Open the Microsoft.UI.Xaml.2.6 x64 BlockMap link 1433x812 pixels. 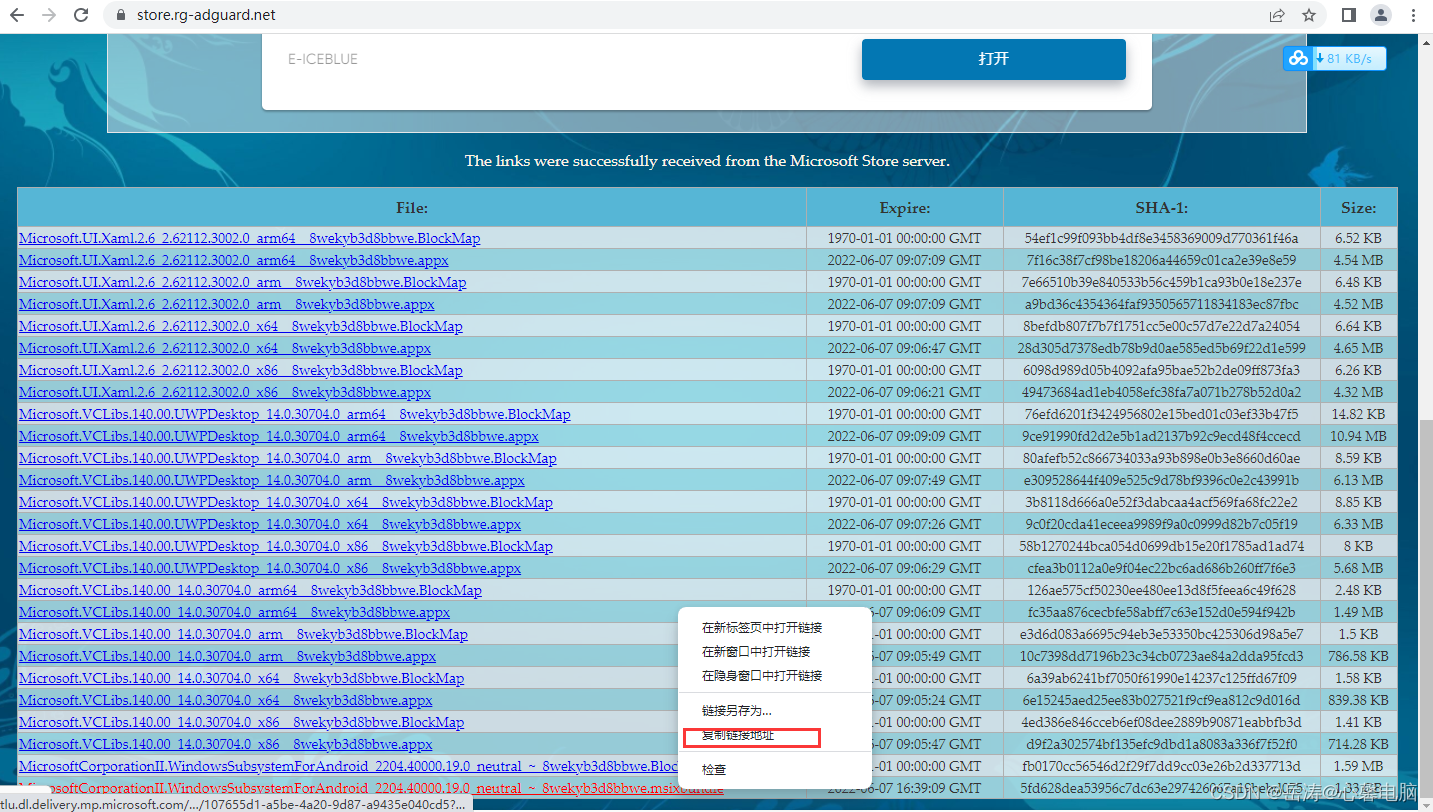(x=240, y=326)
